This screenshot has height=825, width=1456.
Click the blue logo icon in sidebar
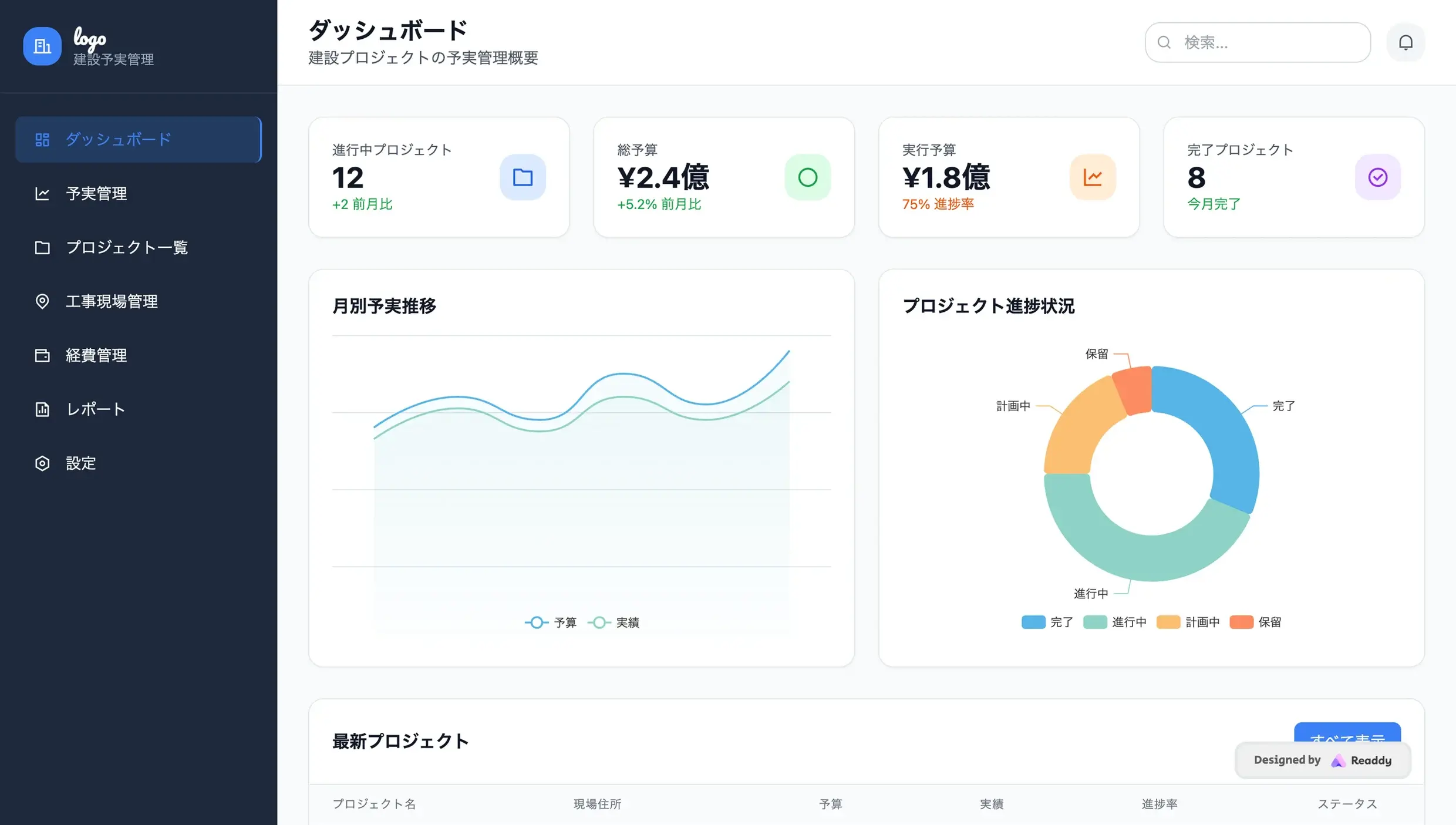pos(42,46)
